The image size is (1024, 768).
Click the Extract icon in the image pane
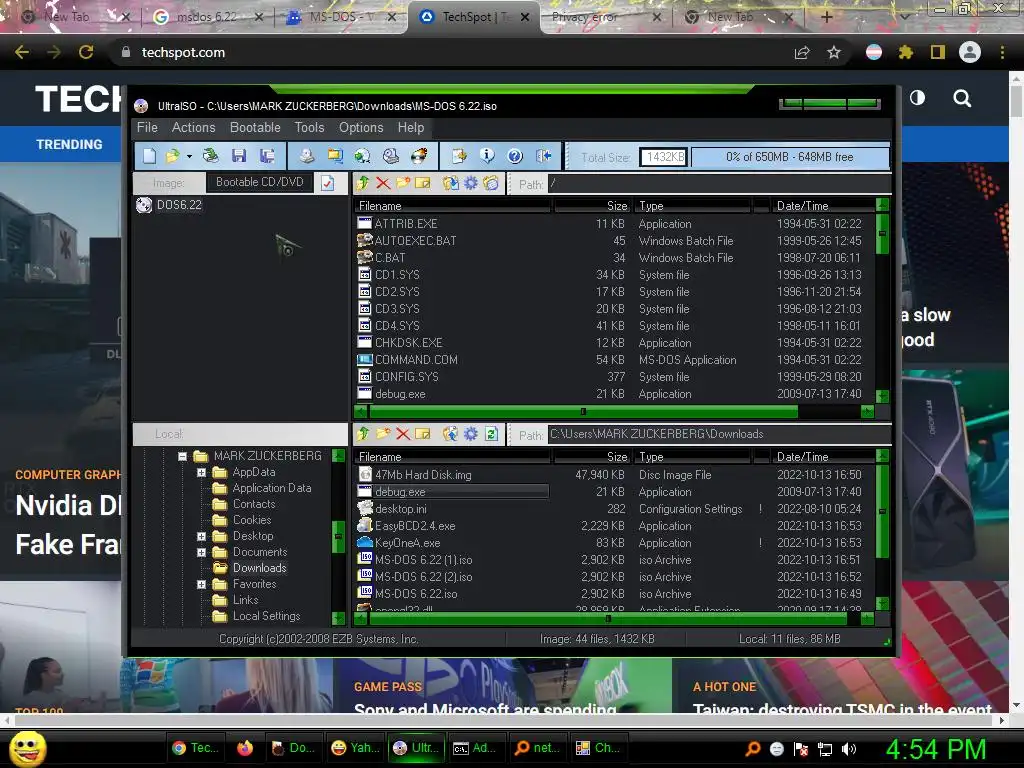pos(451,184)
